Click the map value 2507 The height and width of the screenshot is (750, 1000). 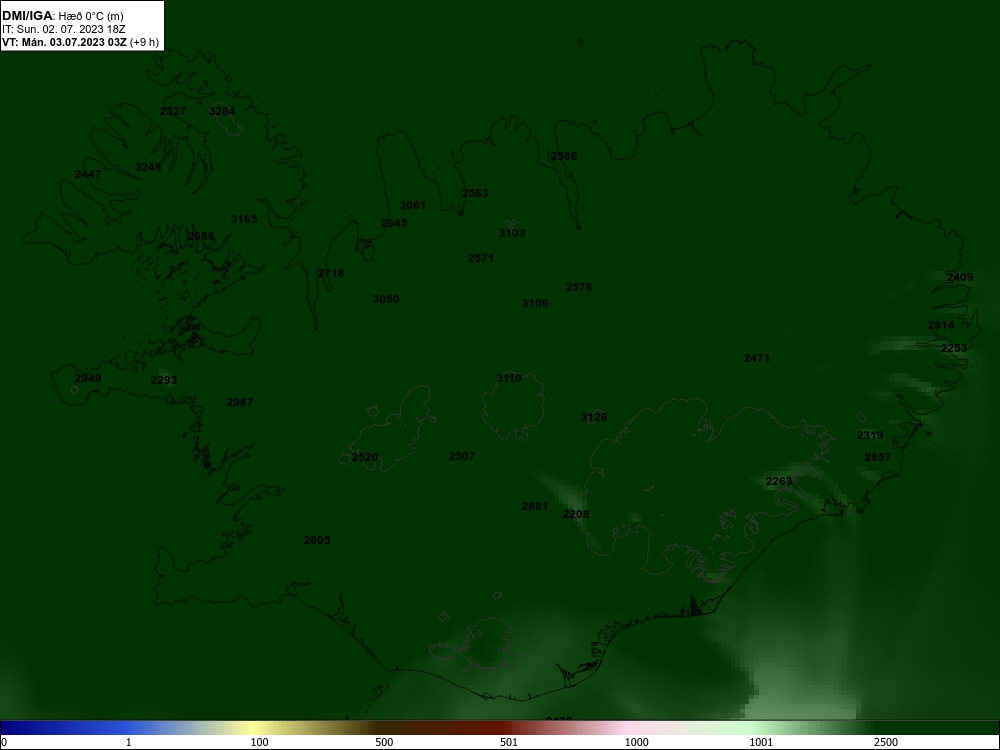pos(462,456)
